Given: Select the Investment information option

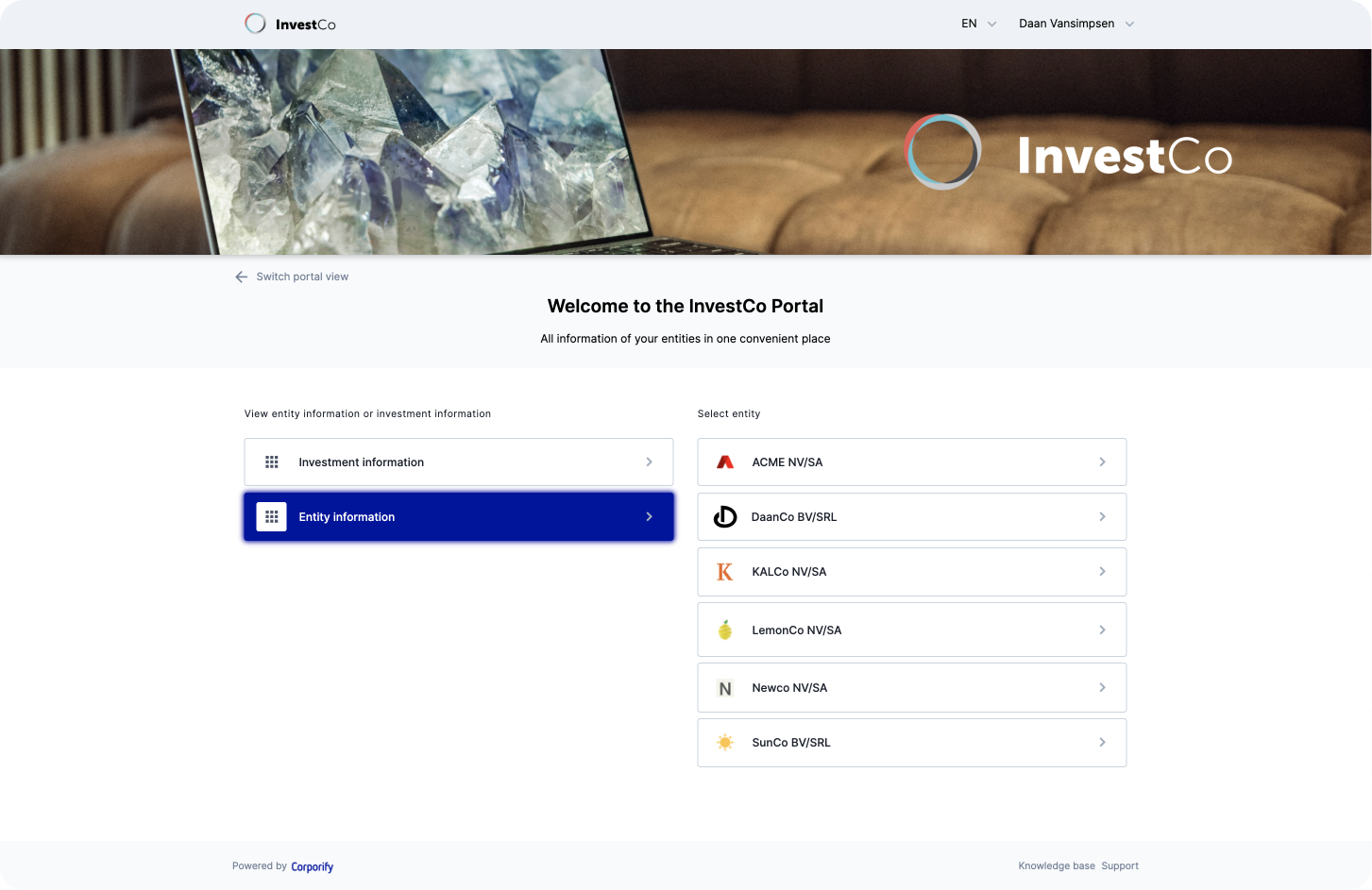Looking at the screenshot, I should coord(458,462).
